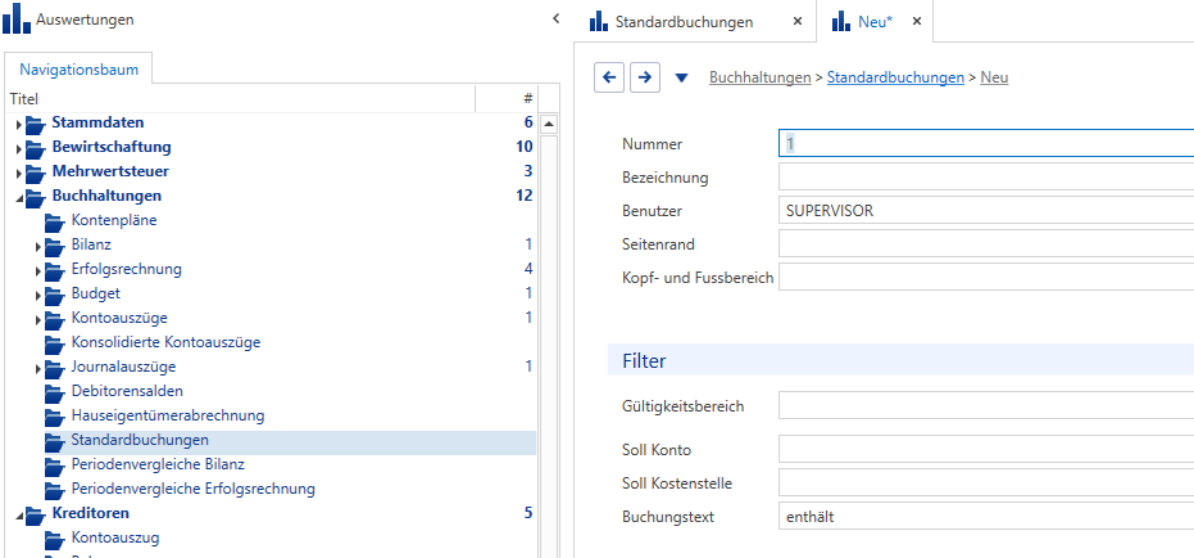Screen dimensions: 1194x558
Task: Open the Standardbuchungen breadcrumb link
Action: click(896, 77)
